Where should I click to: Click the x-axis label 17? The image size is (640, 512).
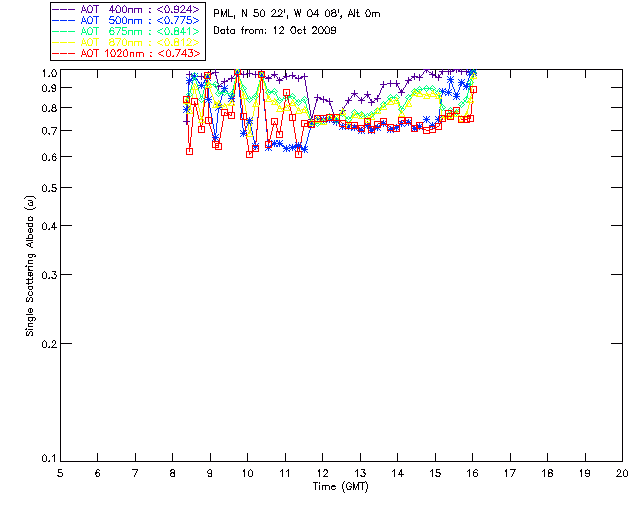[x=510, y=473]
